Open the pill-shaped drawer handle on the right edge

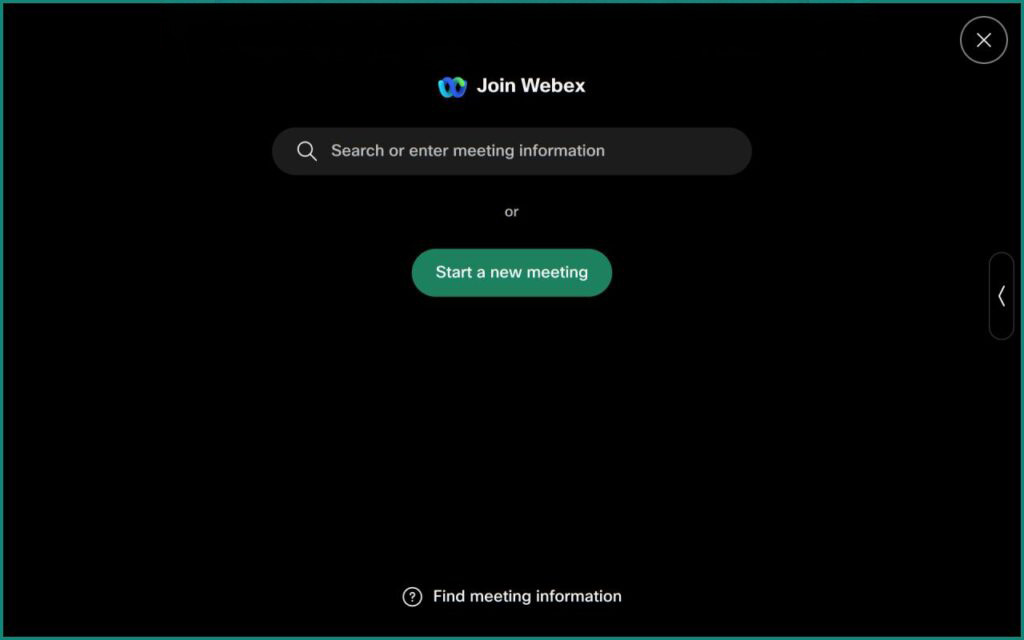coord(1001,296)
